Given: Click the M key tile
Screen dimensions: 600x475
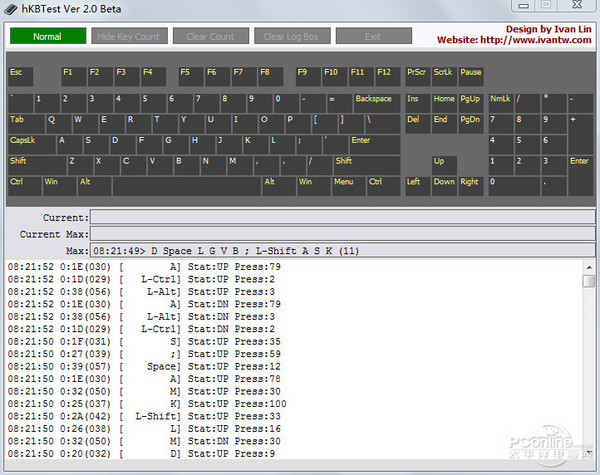Looking at the screenshot, I should pos(240,165).
